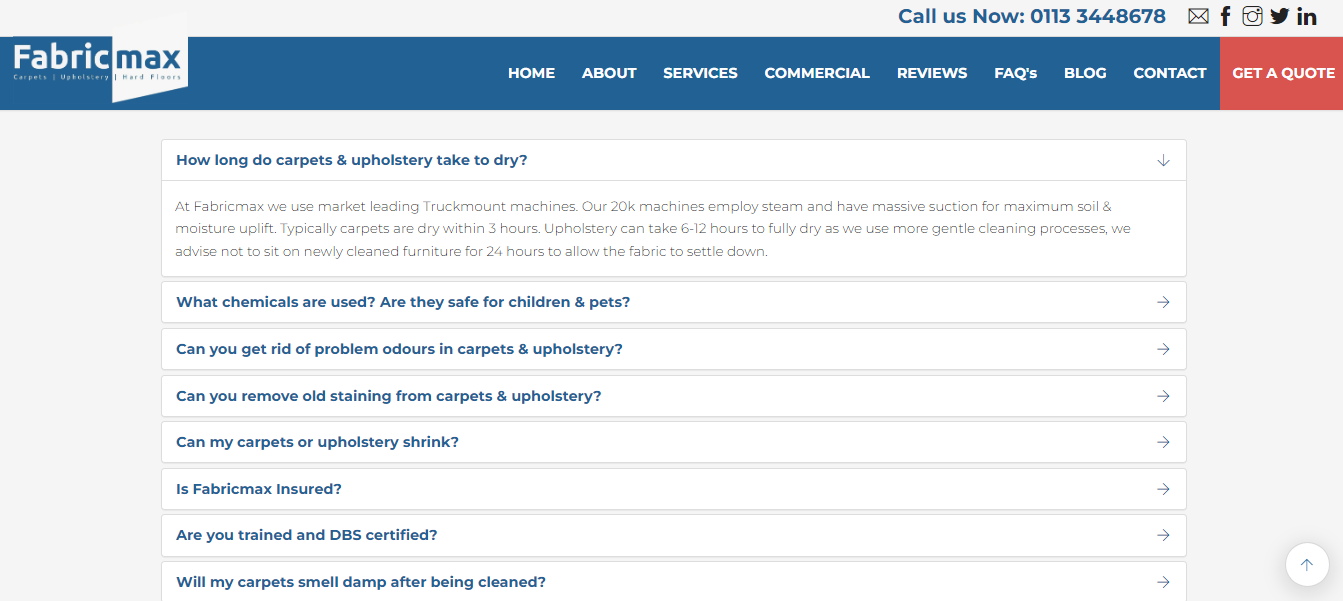Open the Twitter bird icon
The width and height of the screenshot is (1343, 601).
1279,16
